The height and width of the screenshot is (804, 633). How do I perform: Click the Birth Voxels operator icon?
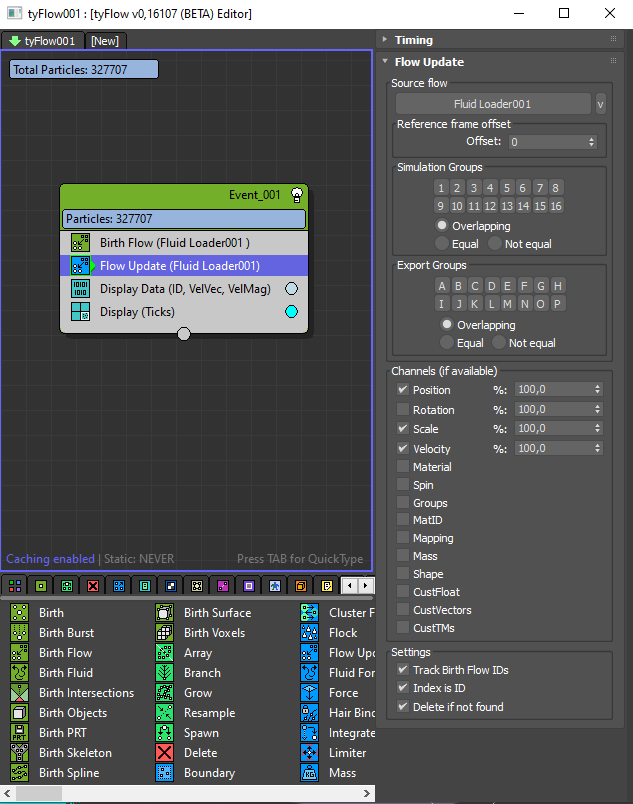tap(165, 633)
